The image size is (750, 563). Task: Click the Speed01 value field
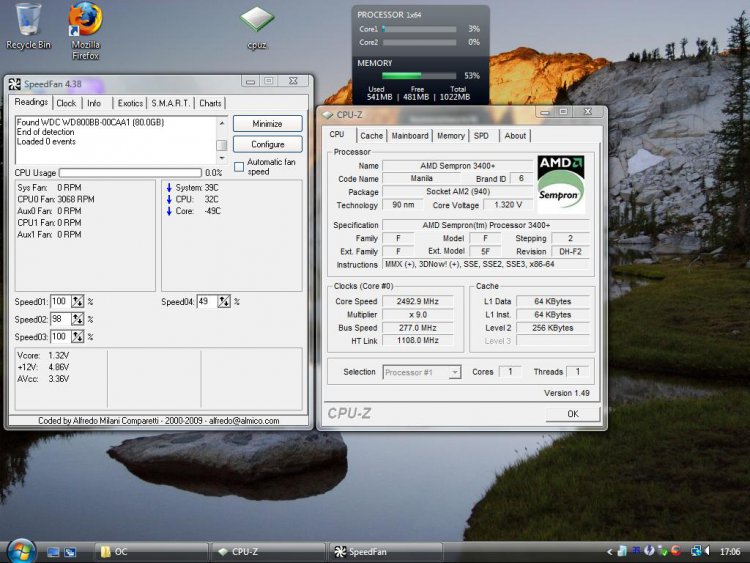pos(61,301)
